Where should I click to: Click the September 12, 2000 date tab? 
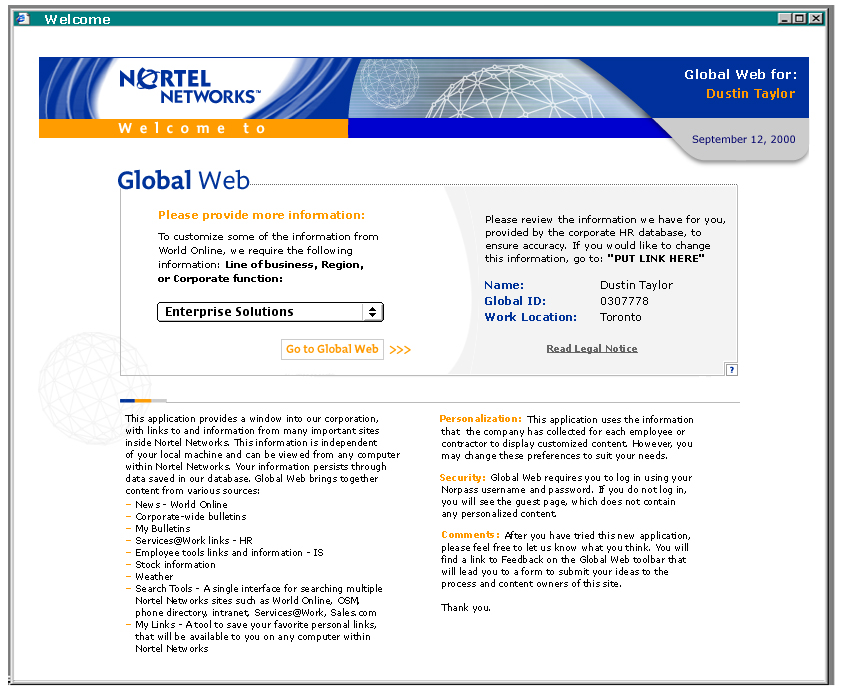743,140
